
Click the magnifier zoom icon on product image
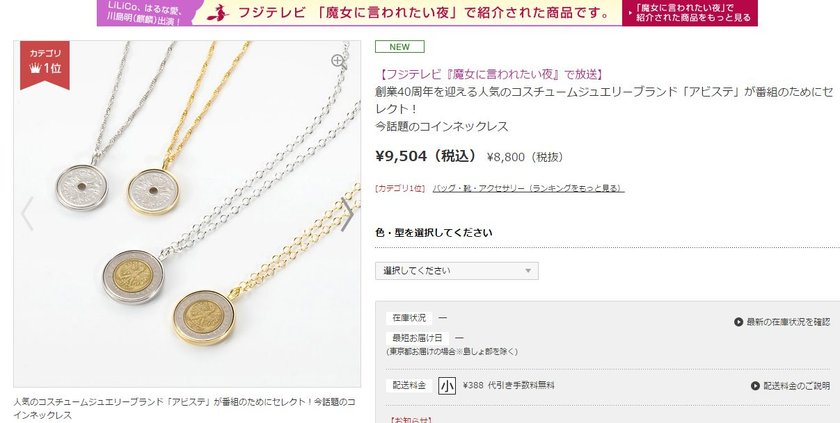[338, 61]
